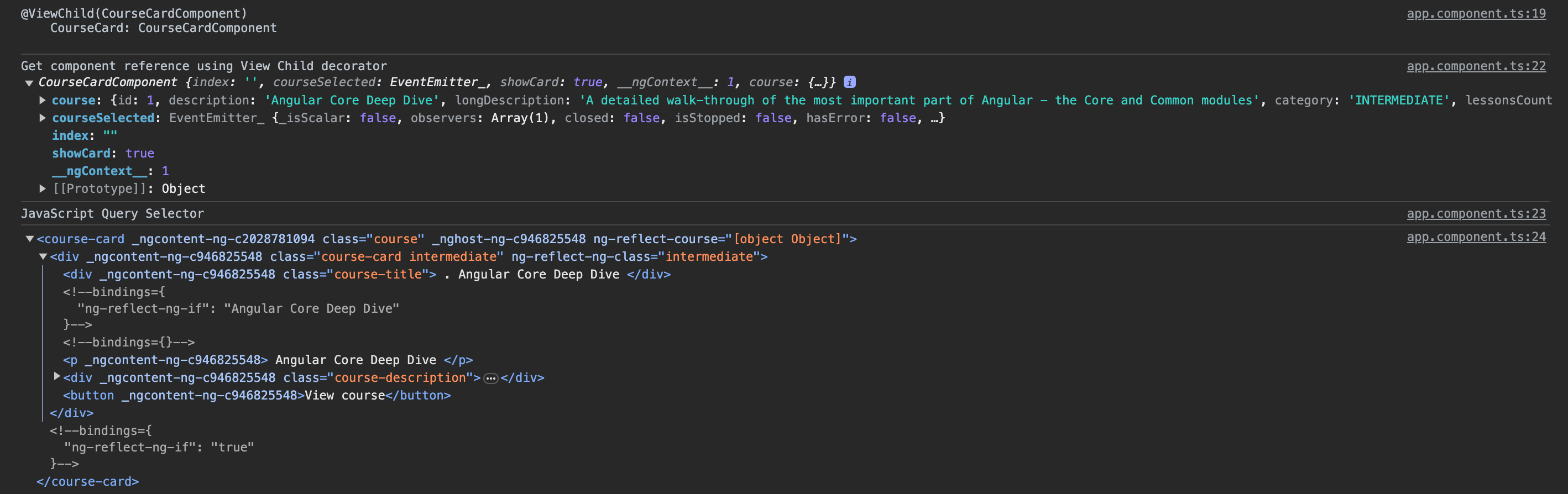Expand the course-description div node
Screen dimensions: 1568x494
(x=56, y=377)
